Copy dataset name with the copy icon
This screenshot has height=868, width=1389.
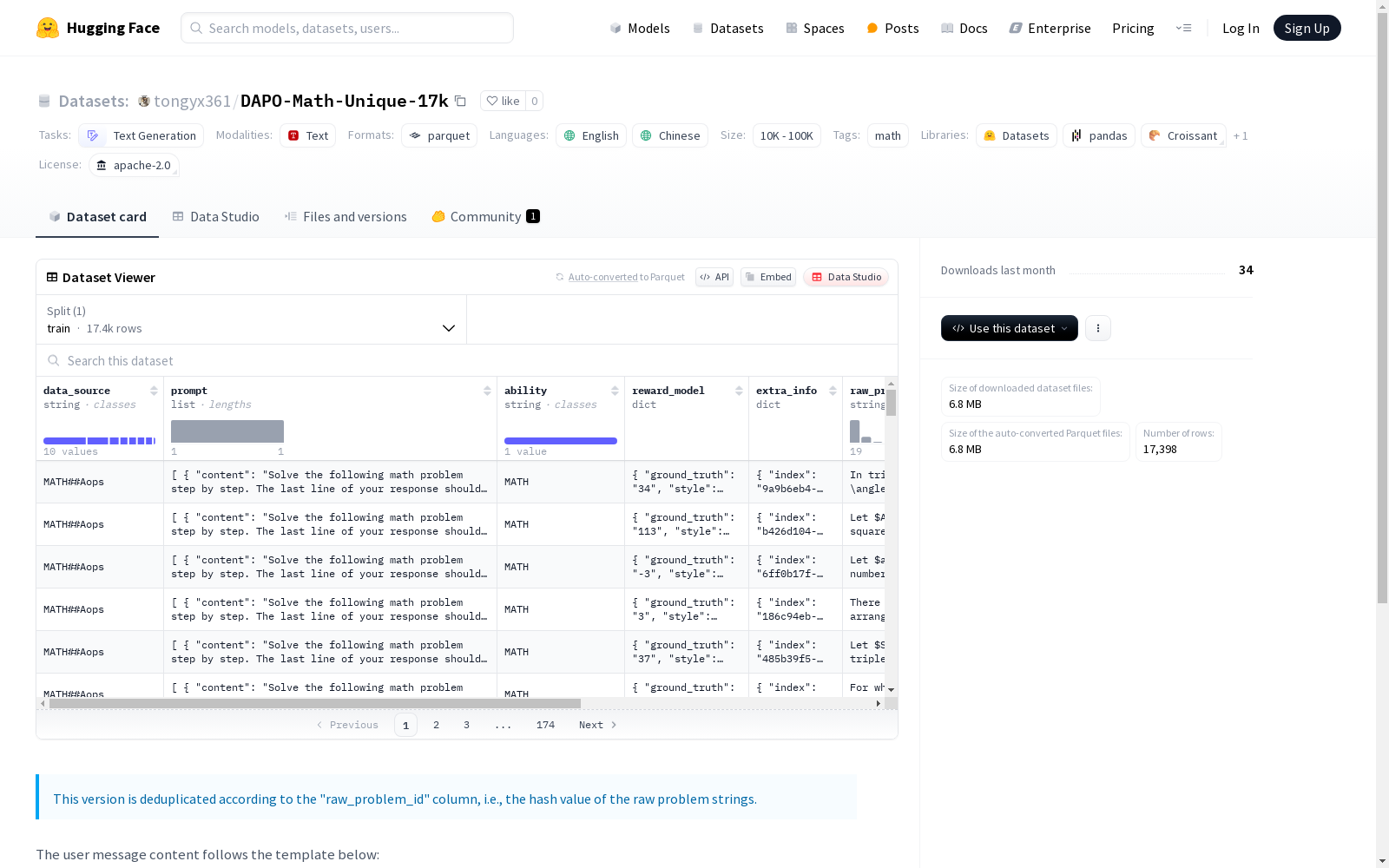460,101
